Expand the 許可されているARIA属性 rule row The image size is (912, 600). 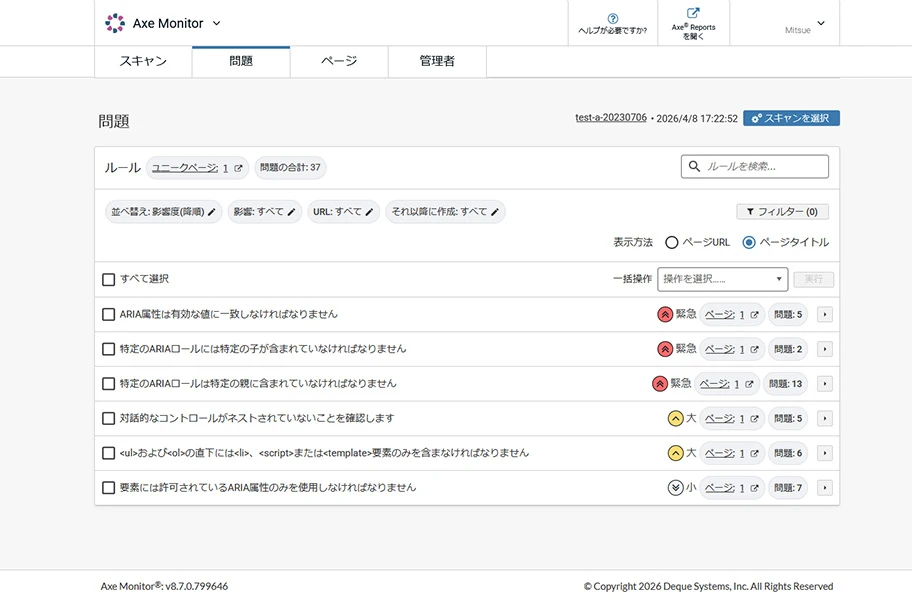click(825, 488)
